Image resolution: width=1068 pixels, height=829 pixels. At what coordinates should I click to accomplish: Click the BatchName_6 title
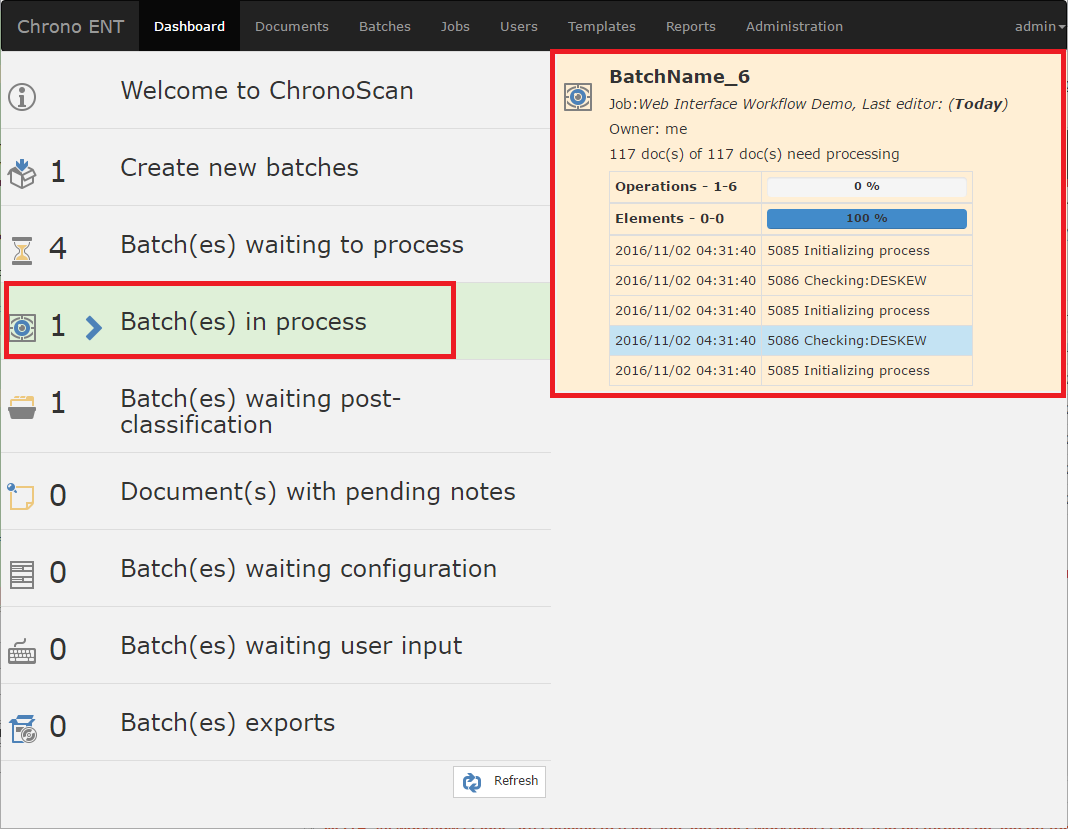click(x=679, y=76)
